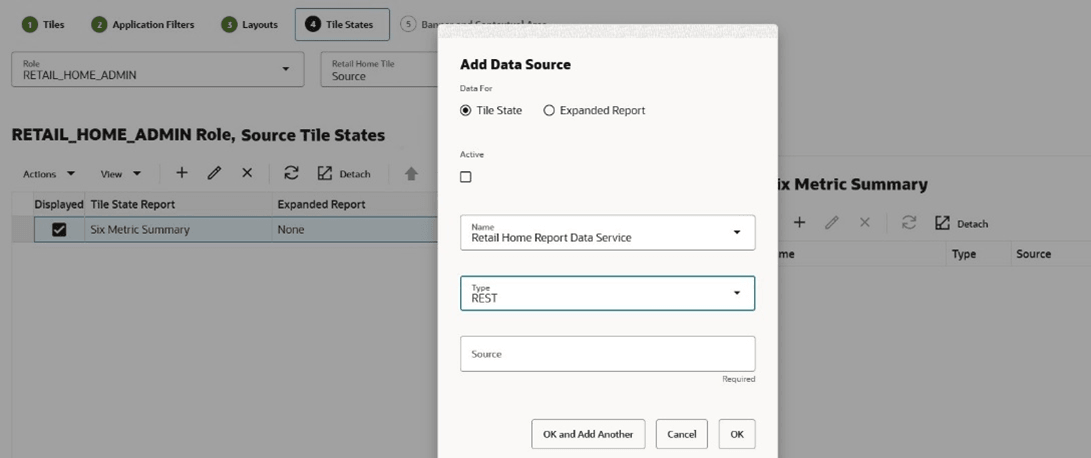The image size is (1091, 458).
Task: Add a data source in the Six Metric Summary panel
Action: point(799,223)
